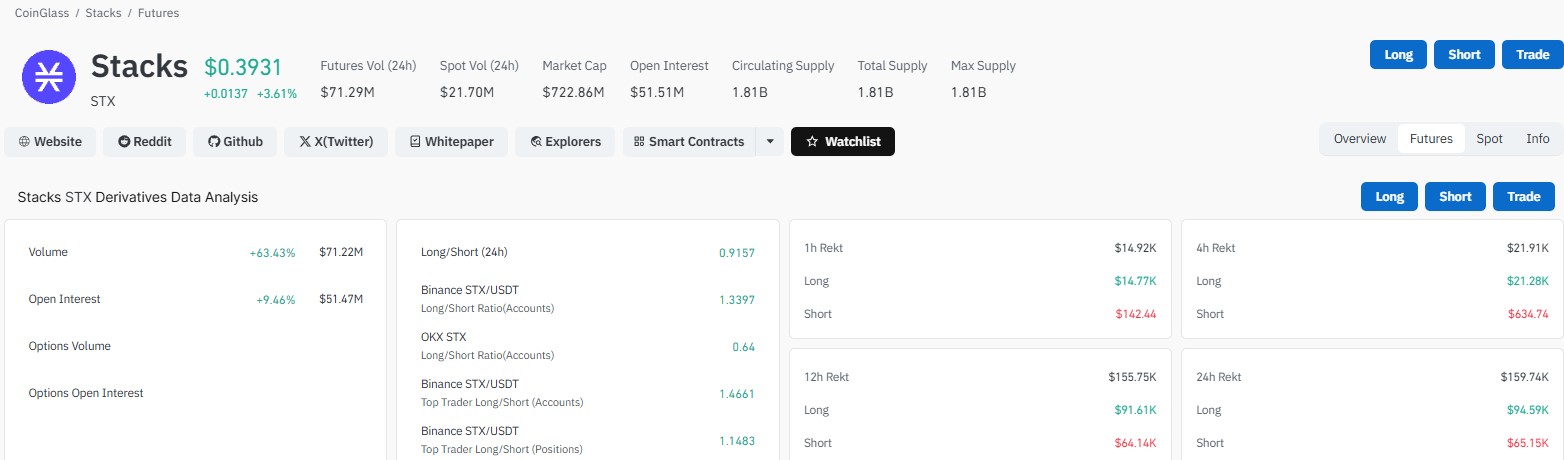Viewport: 1564px width, 460px height.
Task: Click the 12h Rekt $155.75K total
Action: (1132, 377)
